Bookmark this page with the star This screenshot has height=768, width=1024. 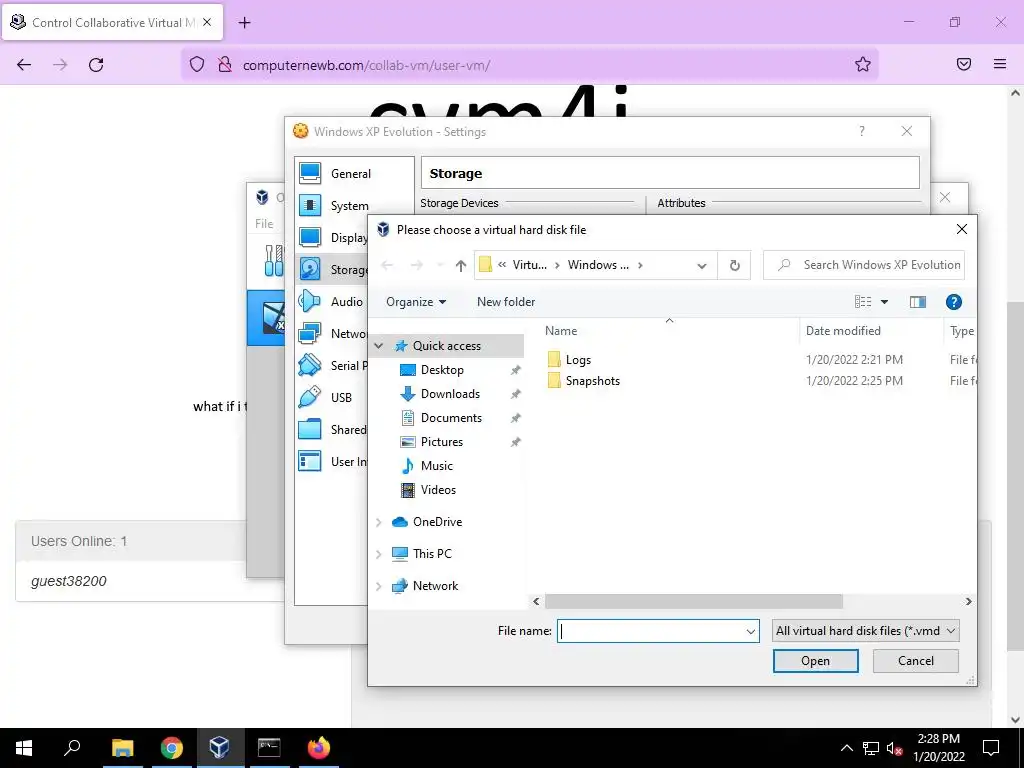[863, 65]
